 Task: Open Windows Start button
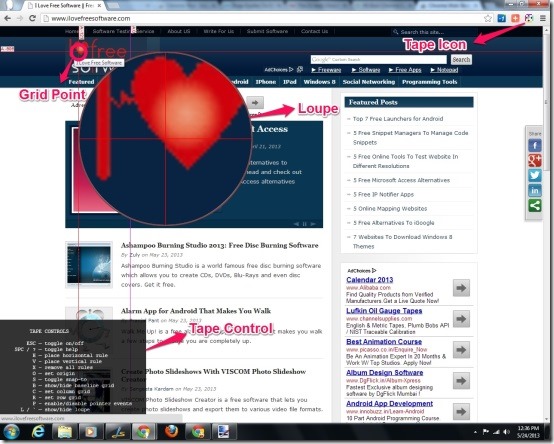click(11, 432)
